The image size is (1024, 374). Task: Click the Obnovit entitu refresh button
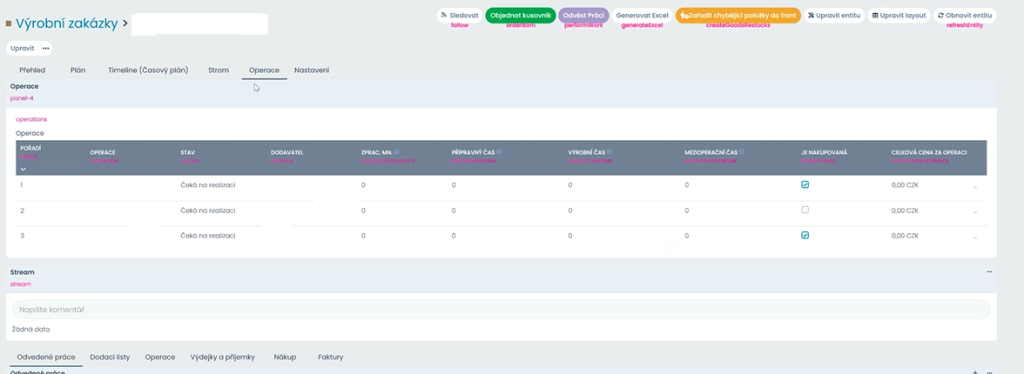pyautogui.click(x=964, y=15)
